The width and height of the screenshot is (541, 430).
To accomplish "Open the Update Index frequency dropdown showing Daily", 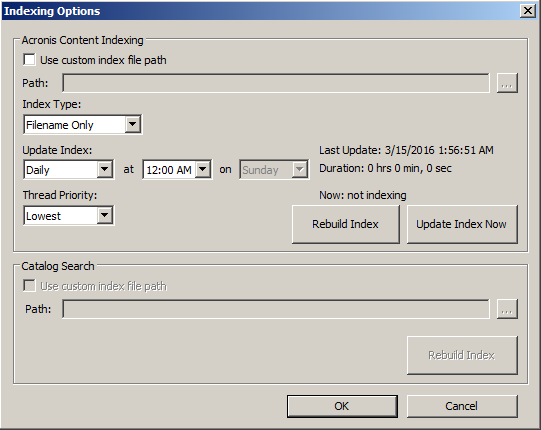I will tap(68, 169).
